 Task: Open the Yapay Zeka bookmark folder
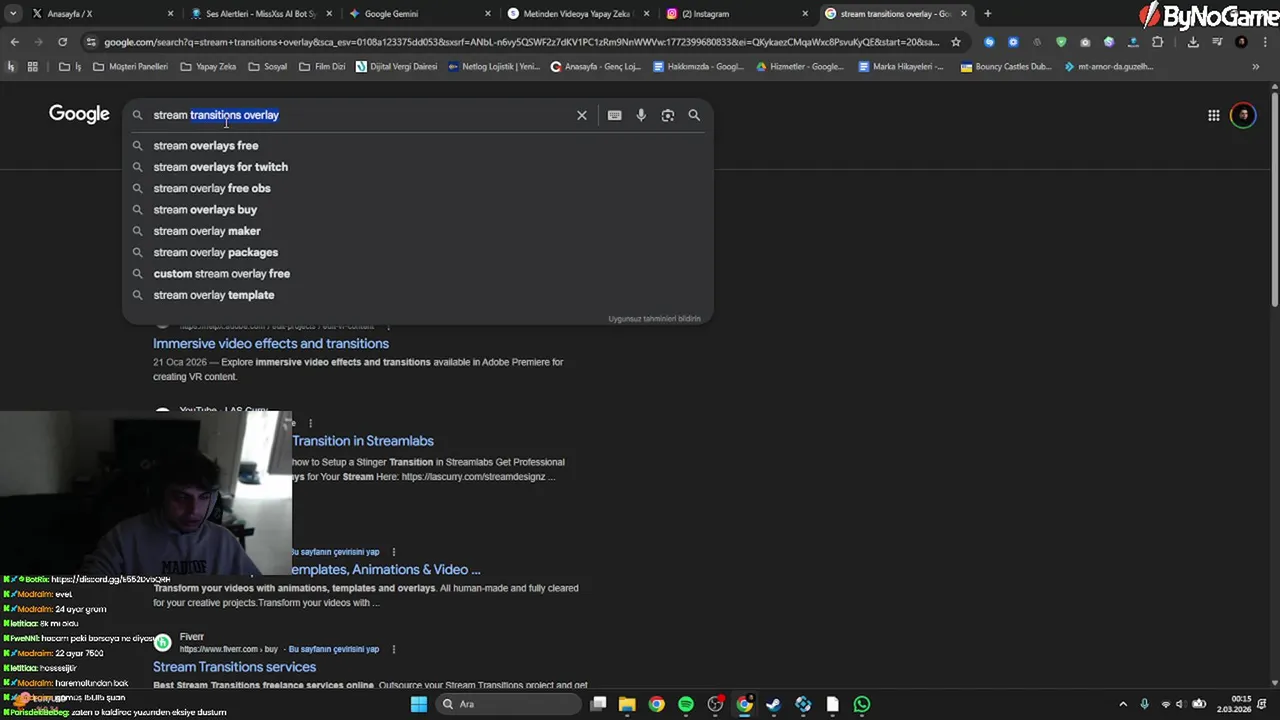point(208,67)
